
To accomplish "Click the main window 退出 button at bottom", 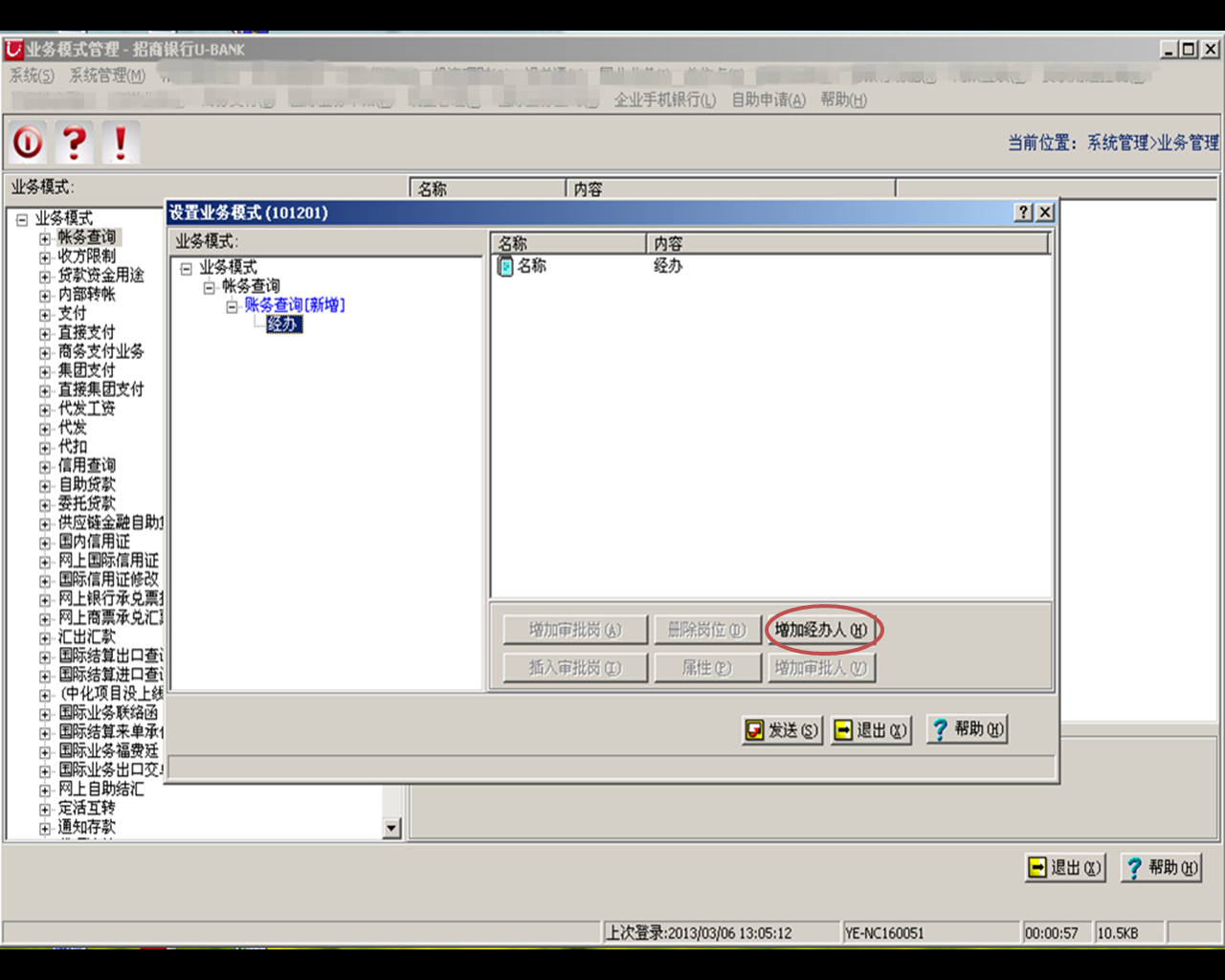I will pos(1065,868).
